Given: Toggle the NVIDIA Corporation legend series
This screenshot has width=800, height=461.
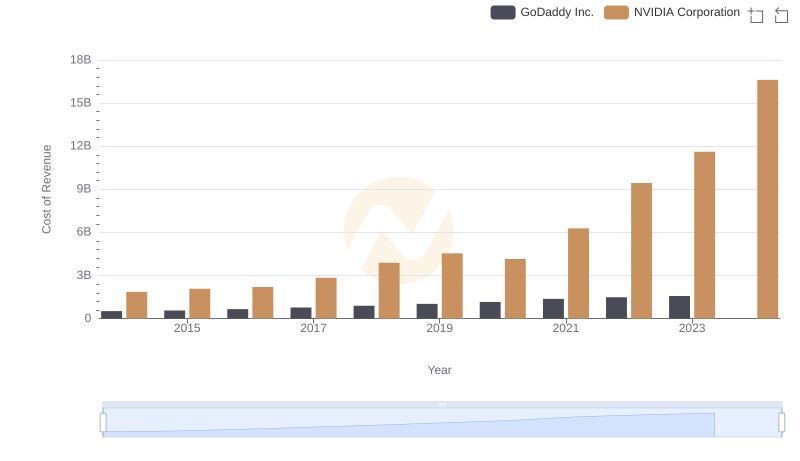Looking at the screenshot, I should (x=671, y=12).
